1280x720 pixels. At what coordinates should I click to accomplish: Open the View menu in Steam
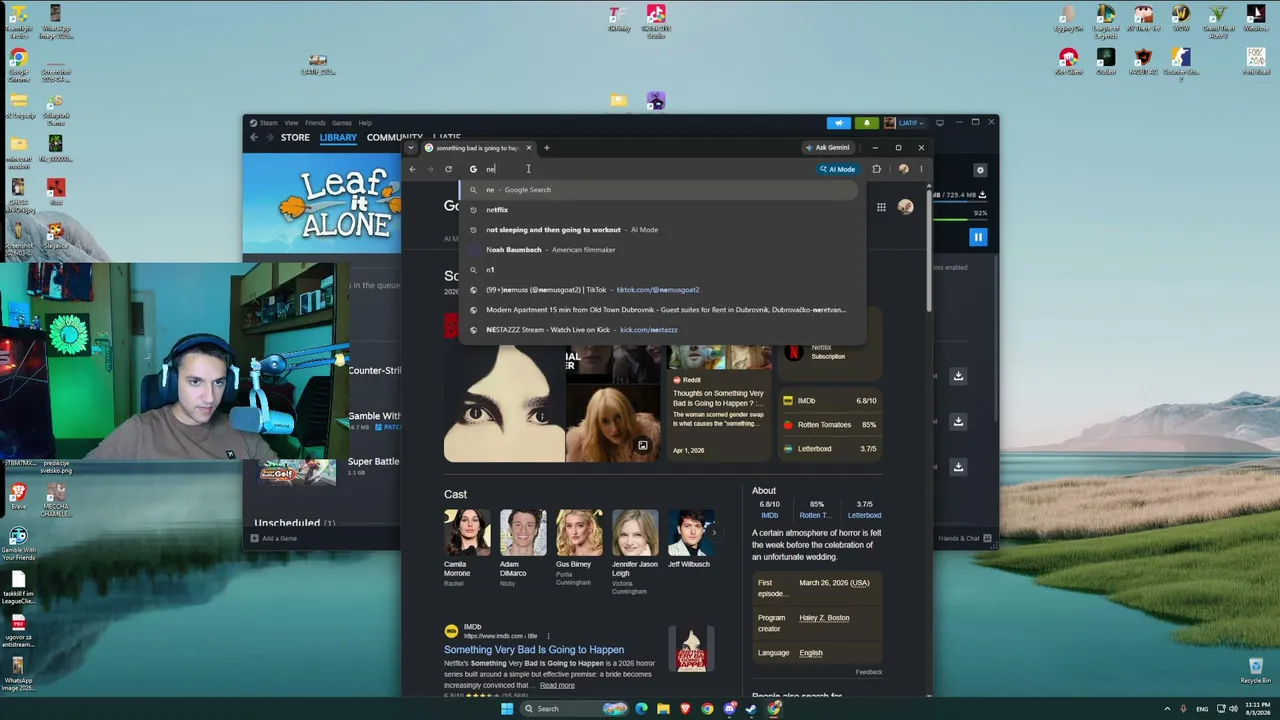[x=291, y=123]
